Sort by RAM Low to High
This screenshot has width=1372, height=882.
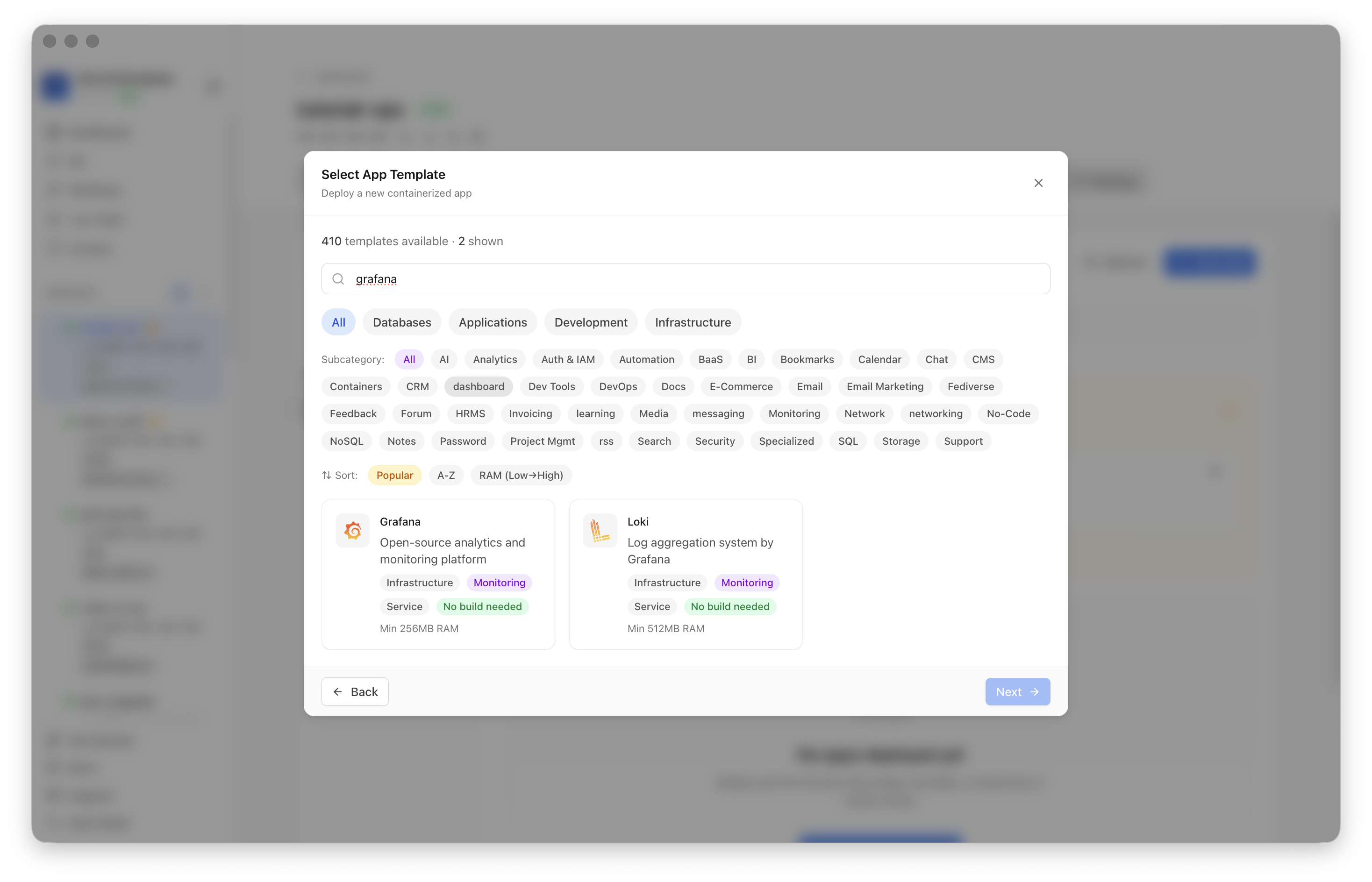[521, 475]
